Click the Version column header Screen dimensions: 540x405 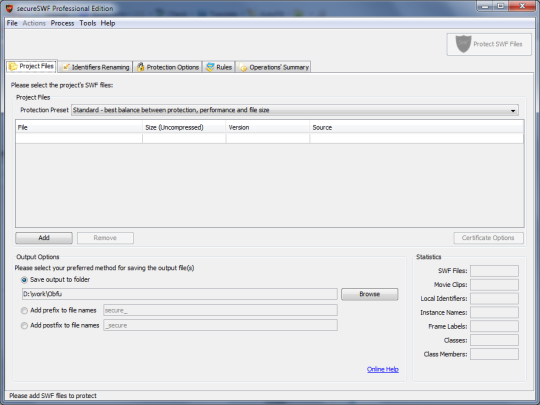268,127
